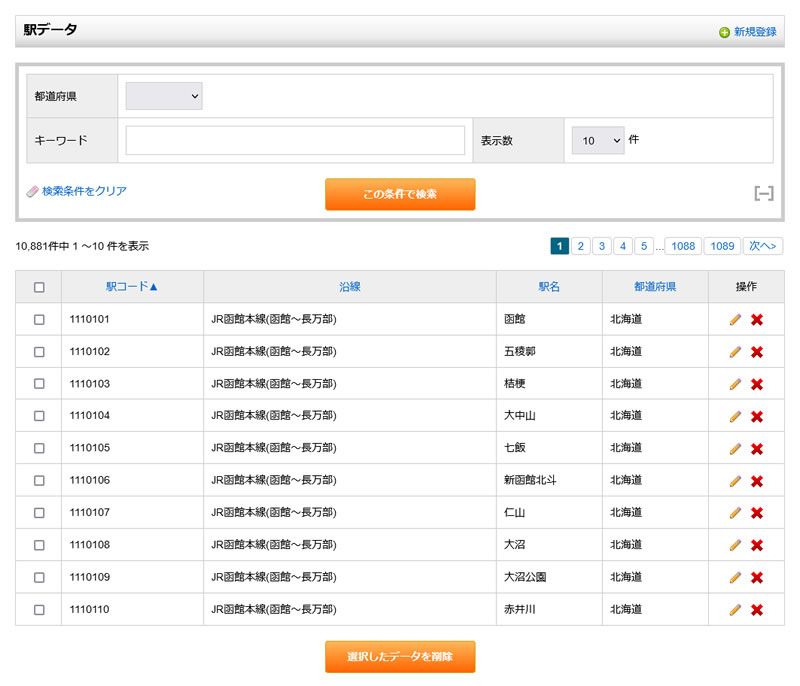Image resolution: width=800 pixels, height=686 pixels.
Task: Click the green plus 新規登録 icon
Action: tap(724, 32)
